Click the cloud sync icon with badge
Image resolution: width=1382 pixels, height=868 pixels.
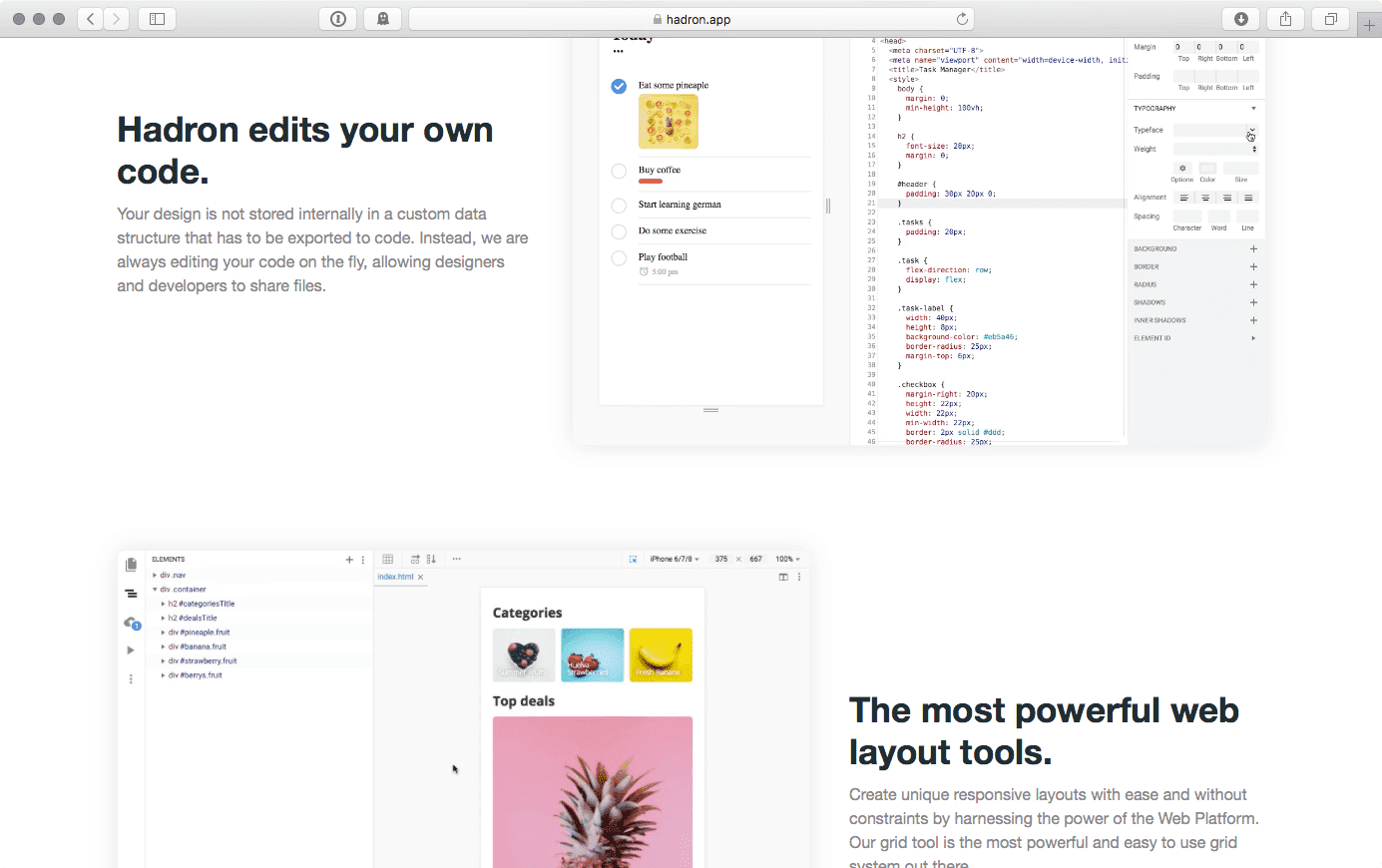coord(129,622)
